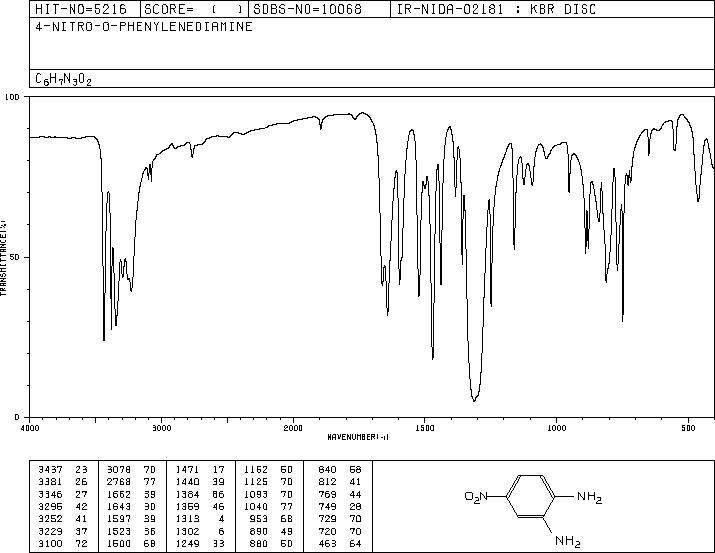Click peak table entry 1600

[x=119, y=543]
